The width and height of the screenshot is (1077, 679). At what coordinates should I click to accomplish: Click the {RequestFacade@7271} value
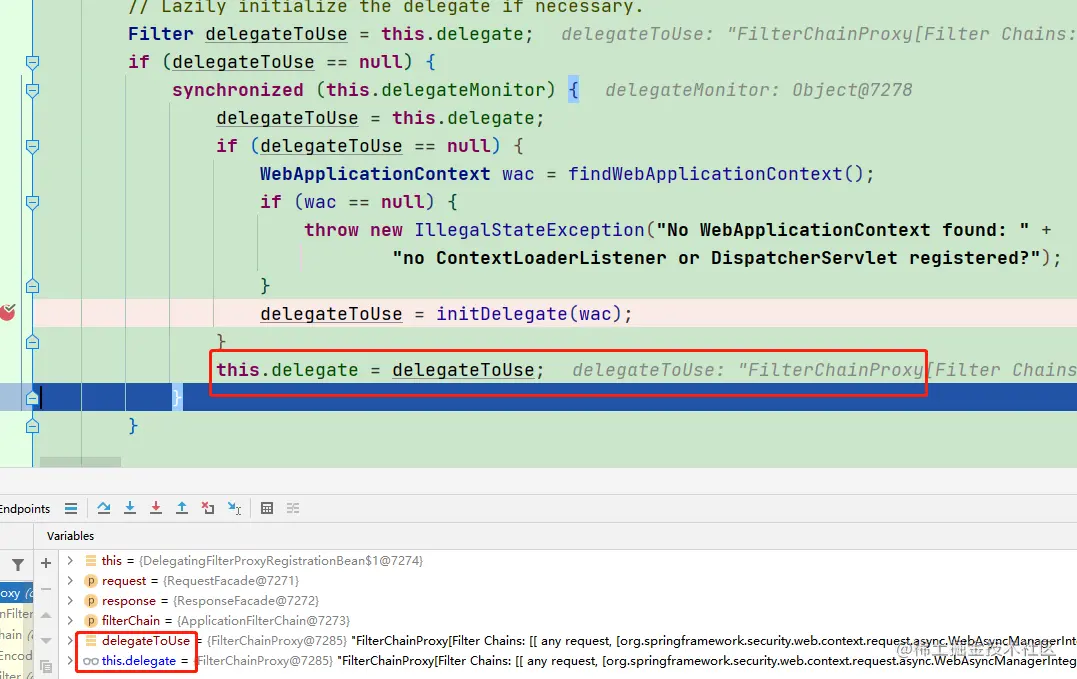click(x=231, y=581)
